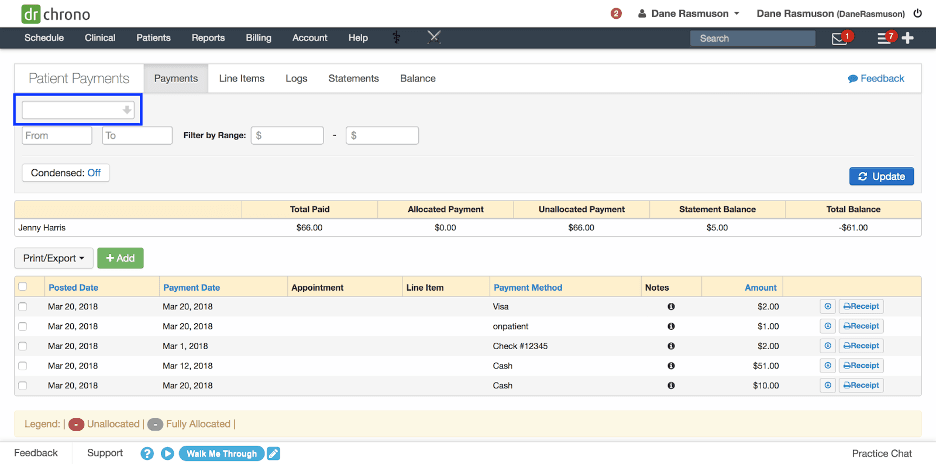Open the patient selector dropdown box
Viewport: 936px width, 464px height.
(x=78, y=110)
